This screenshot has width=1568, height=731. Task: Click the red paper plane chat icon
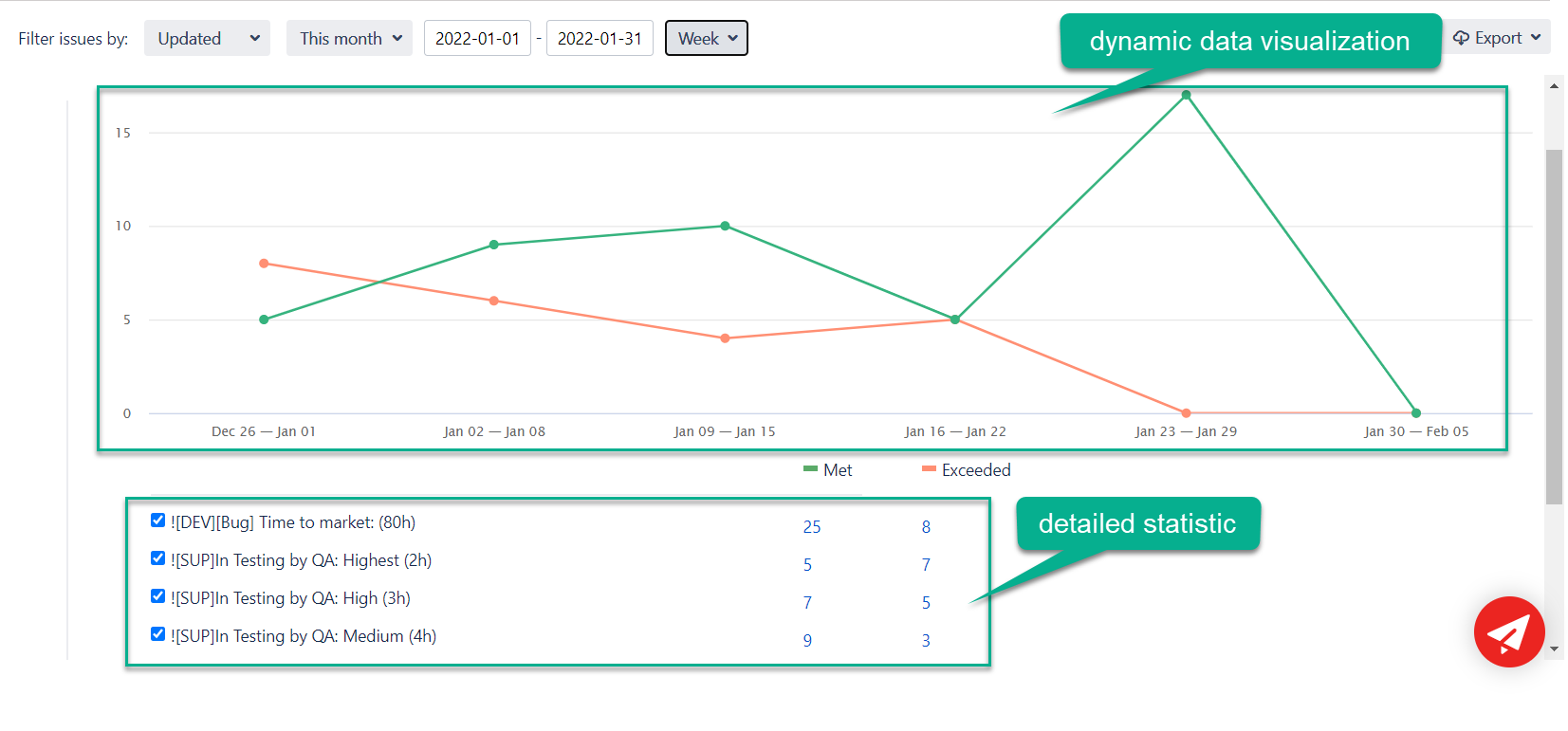coord(1508,631)
